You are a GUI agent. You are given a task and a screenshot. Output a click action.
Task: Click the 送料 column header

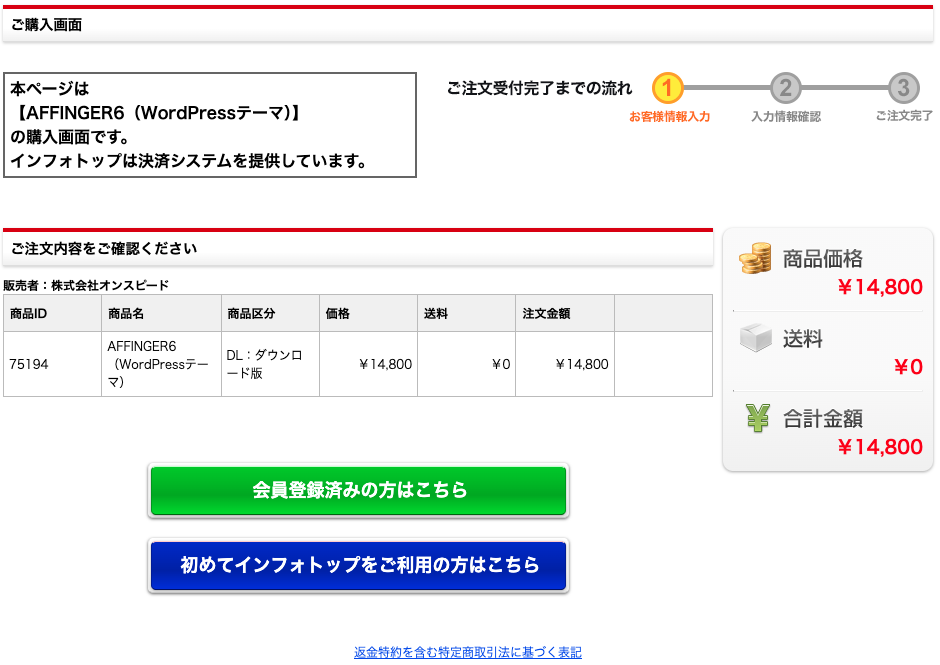click(436, 314)
